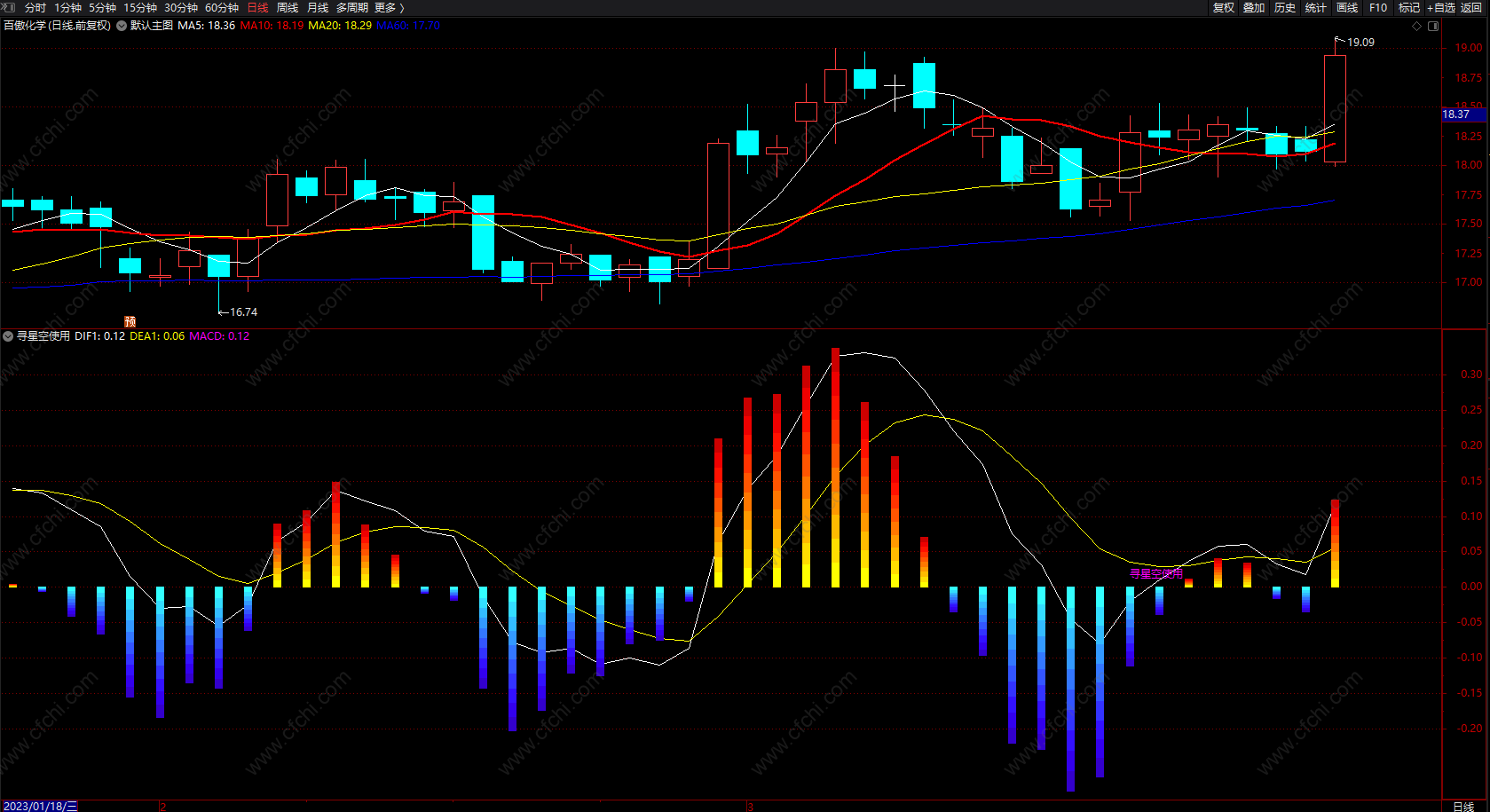Select the 1分钟 period tab
1490x812 pixels.
[x=67, y=8]
